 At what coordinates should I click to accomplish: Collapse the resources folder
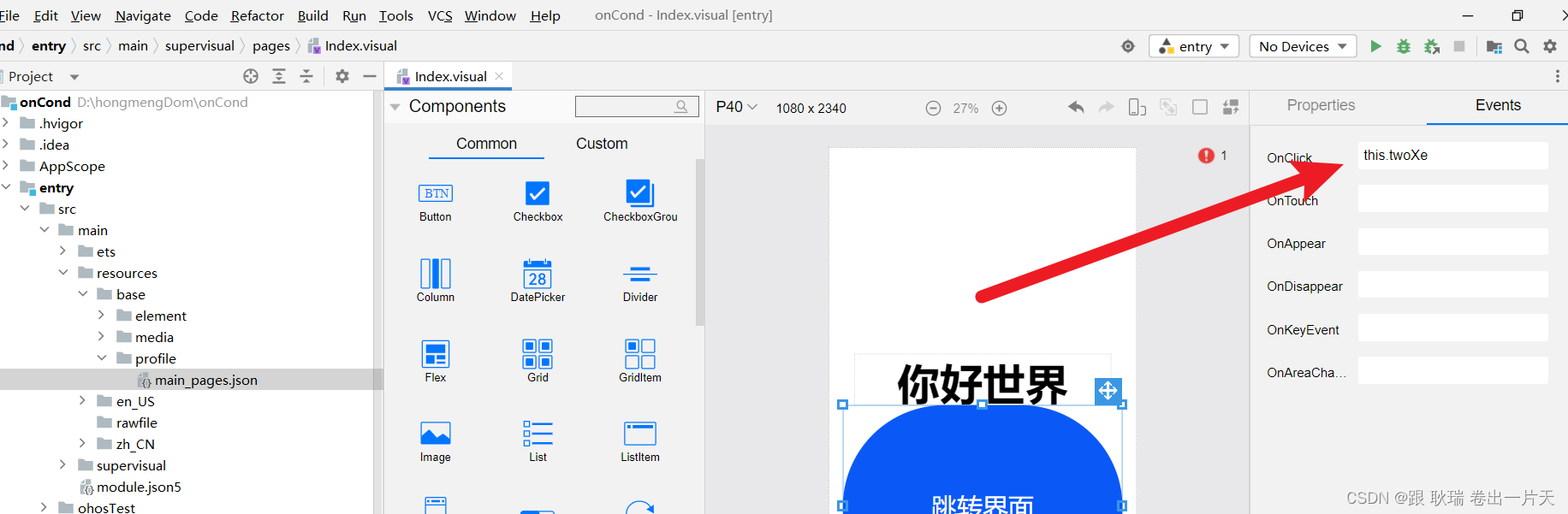[62, 272]
